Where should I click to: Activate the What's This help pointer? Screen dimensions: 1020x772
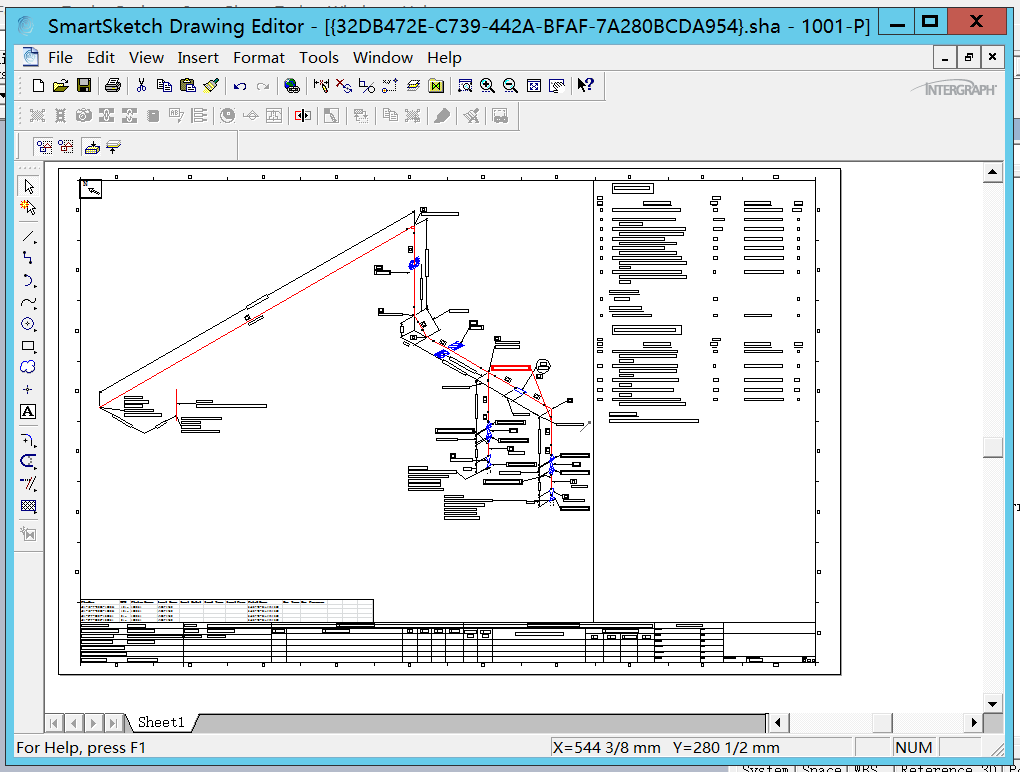click(585, 85)
